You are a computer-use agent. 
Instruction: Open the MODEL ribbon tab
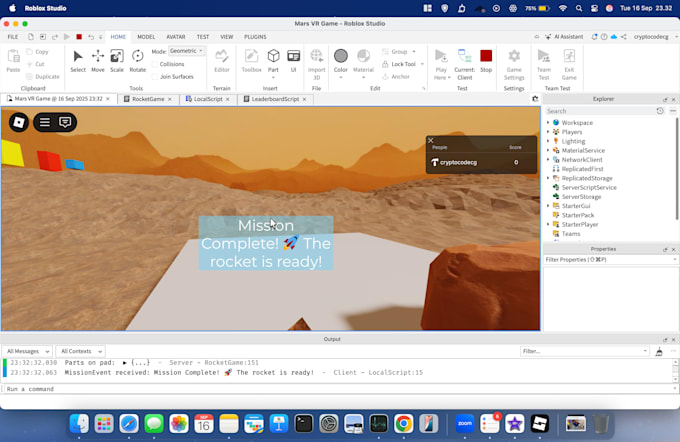(x=146, y=37)
